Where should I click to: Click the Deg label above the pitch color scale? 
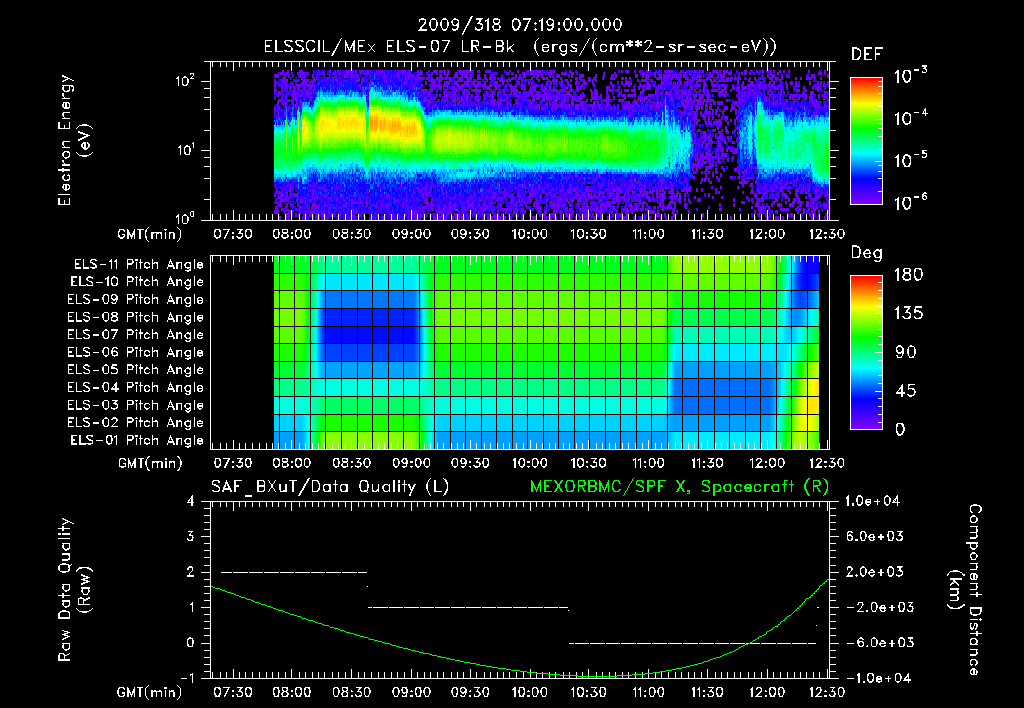(867, 253)
